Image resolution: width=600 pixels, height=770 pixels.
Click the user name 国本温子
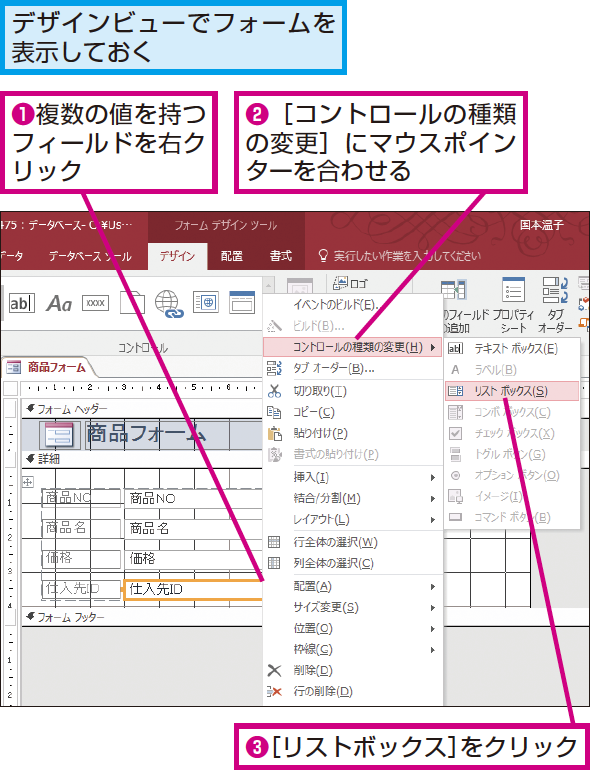(x=542, y=225)
